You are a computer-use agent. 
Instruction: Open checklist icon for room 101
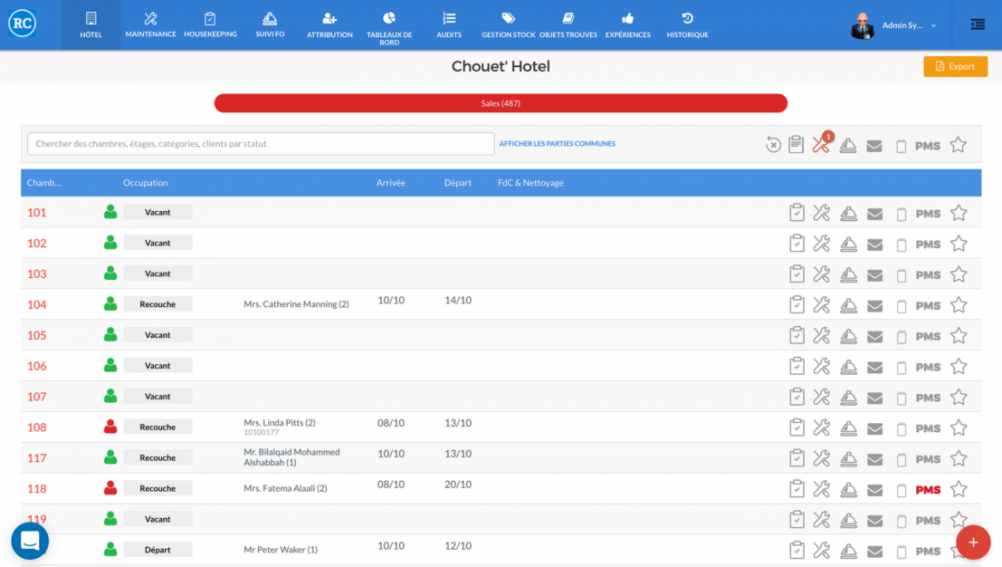[796, 213]
